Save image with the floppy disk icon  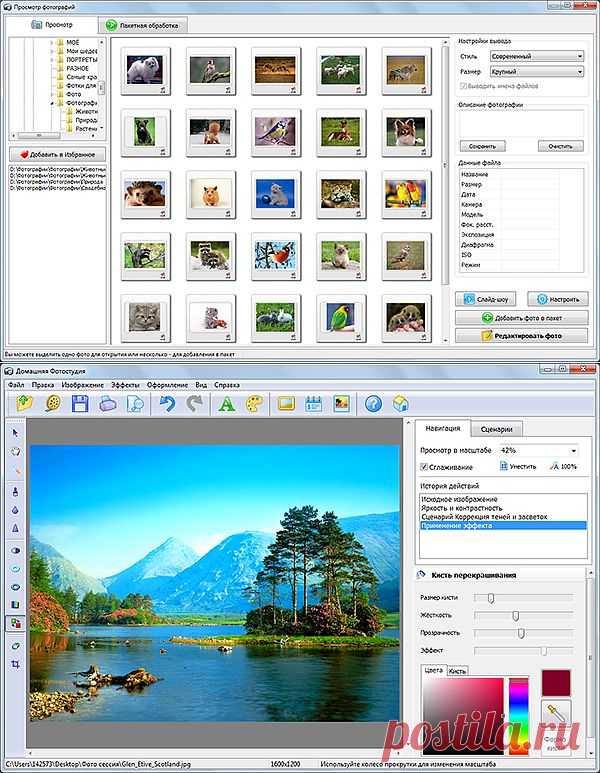[x=80, y=404]
